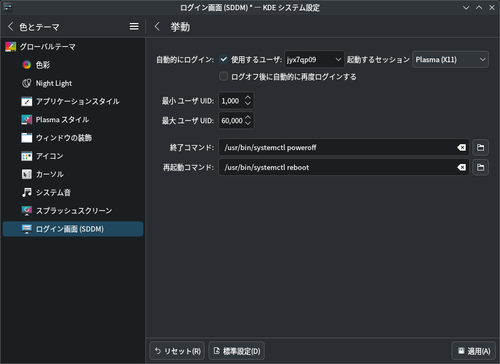The height and width of the screenshot is (364, 500).
Task: Click the 自動的にログイン: label
Action: [185, 60]
